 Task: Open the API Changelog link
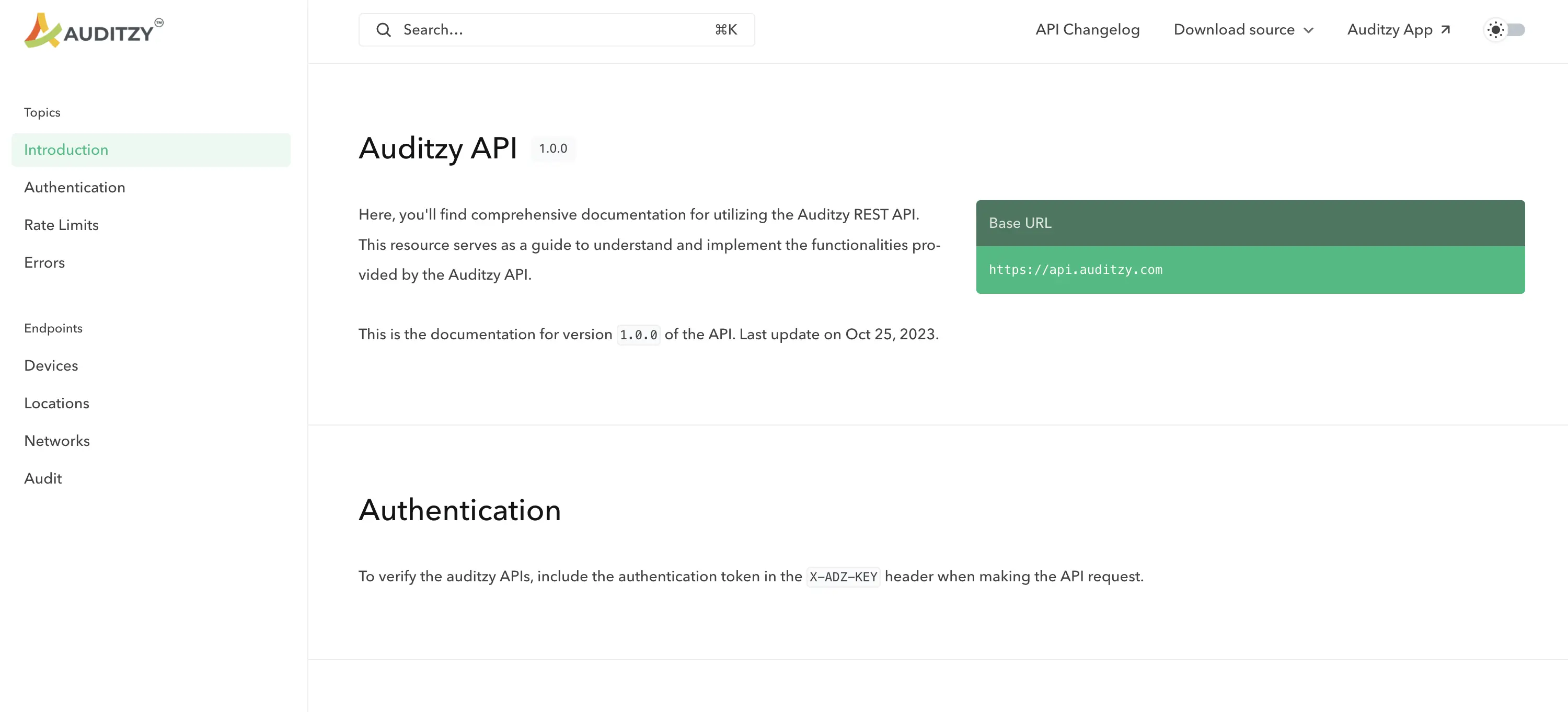1087,30
